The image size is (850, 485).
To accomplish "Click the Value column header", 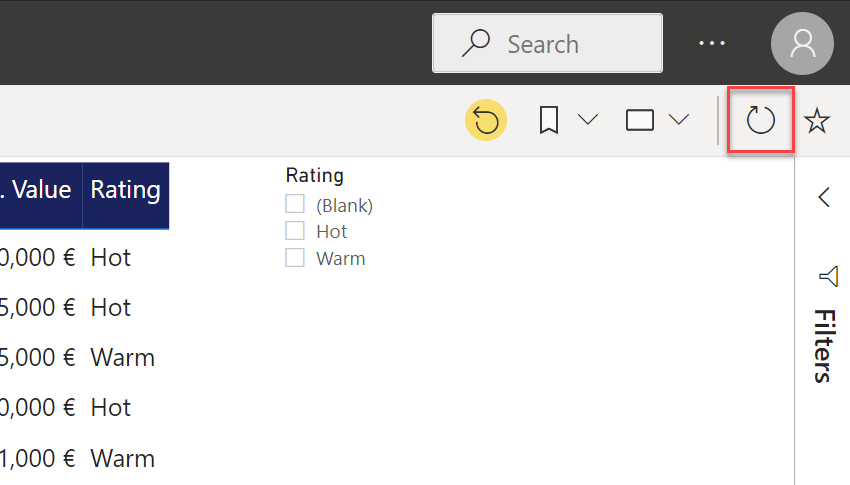I will (39, 189).
